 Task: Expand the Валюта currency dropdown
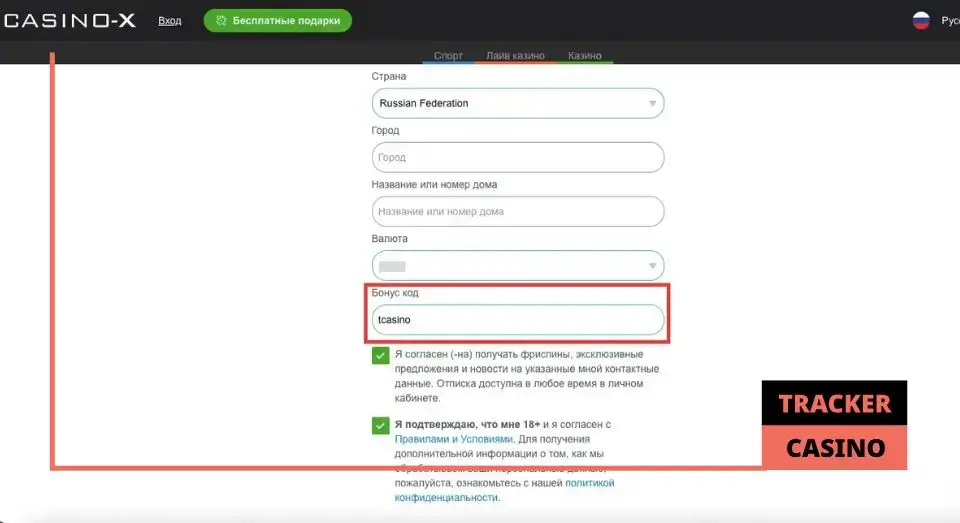click(517, 266)
